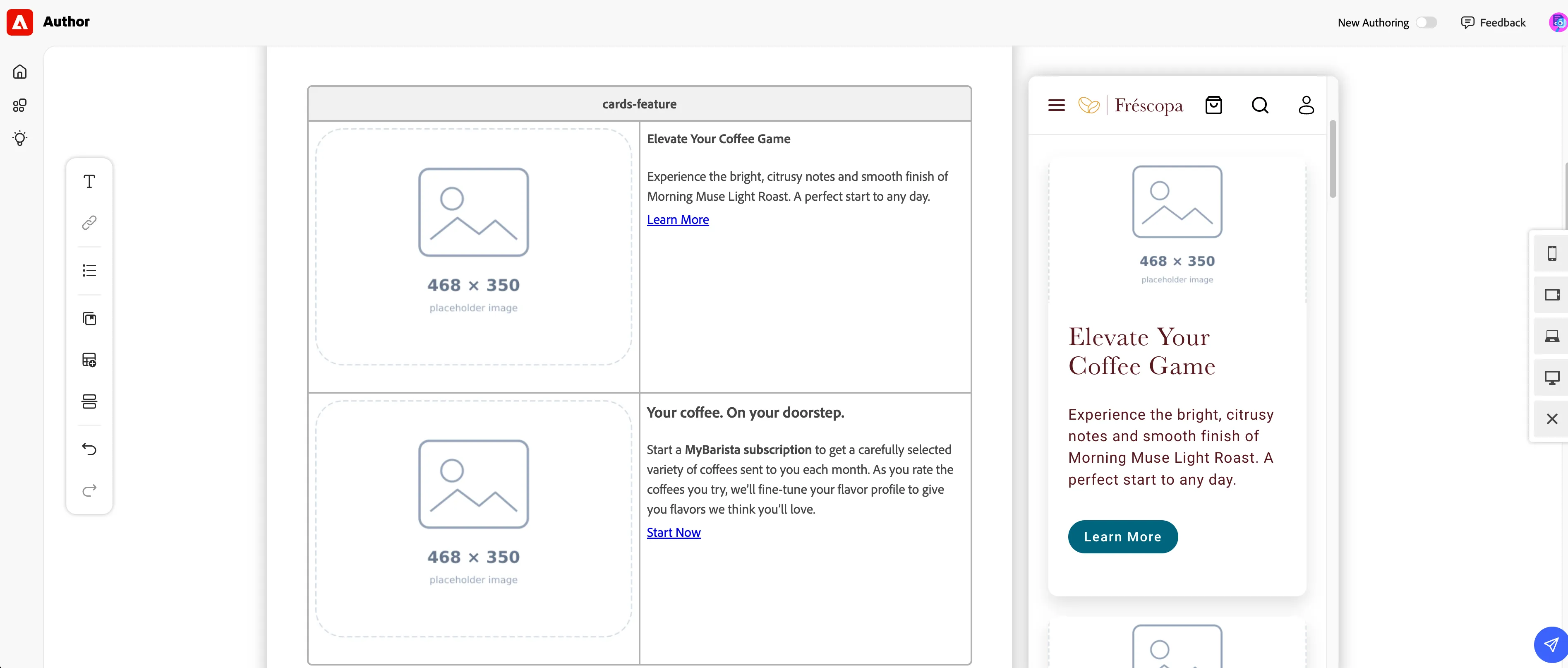
Task: Select the Text tool in editor toolbar
Action: click(x=89, y=181)
